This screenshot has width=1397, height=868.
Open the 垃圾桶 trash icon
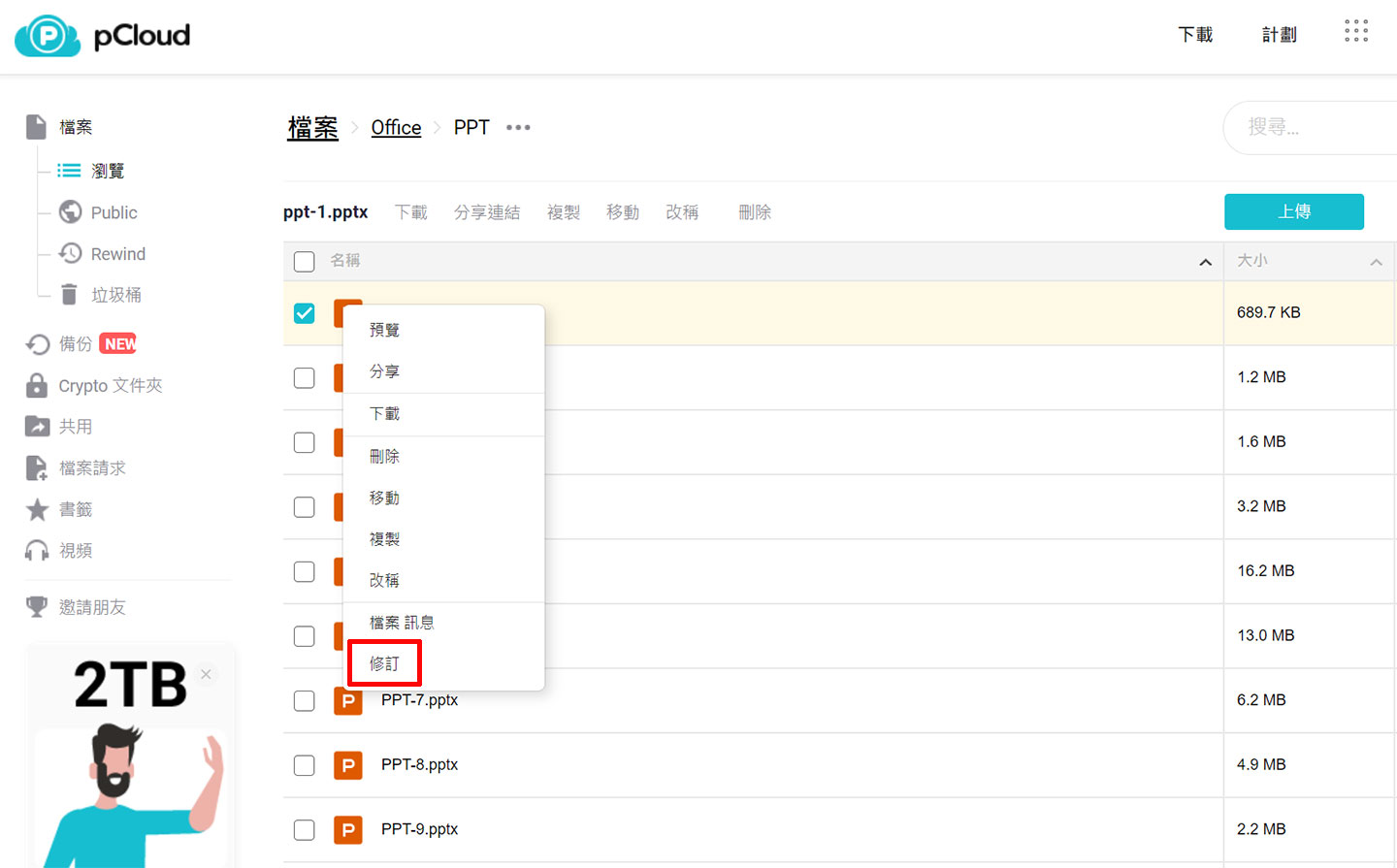pyautogui.click(x=69, y=294)
